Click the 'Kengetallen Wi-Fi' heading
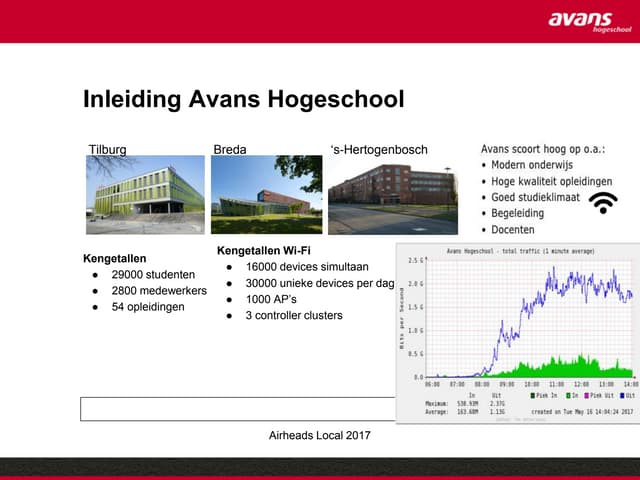640x480 pixels. coord(263,249)
